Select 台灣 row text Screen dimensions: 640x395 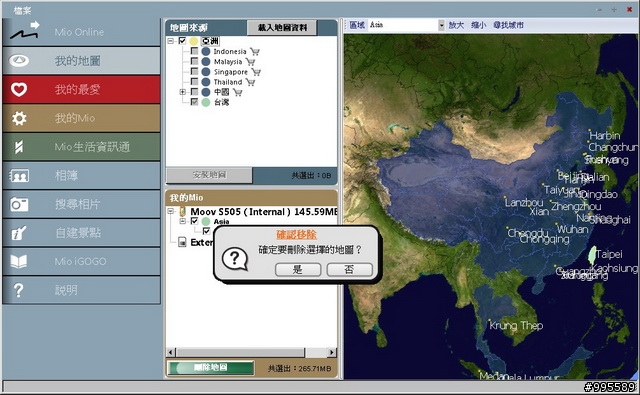tap(222, 102)
